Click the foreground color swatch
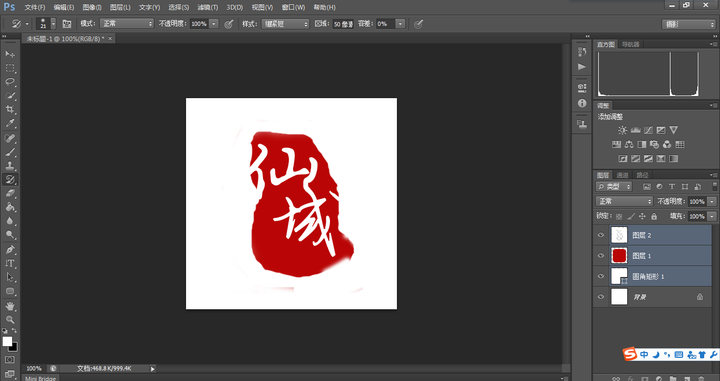The image size is (720, 381). [x=7, y=342]
